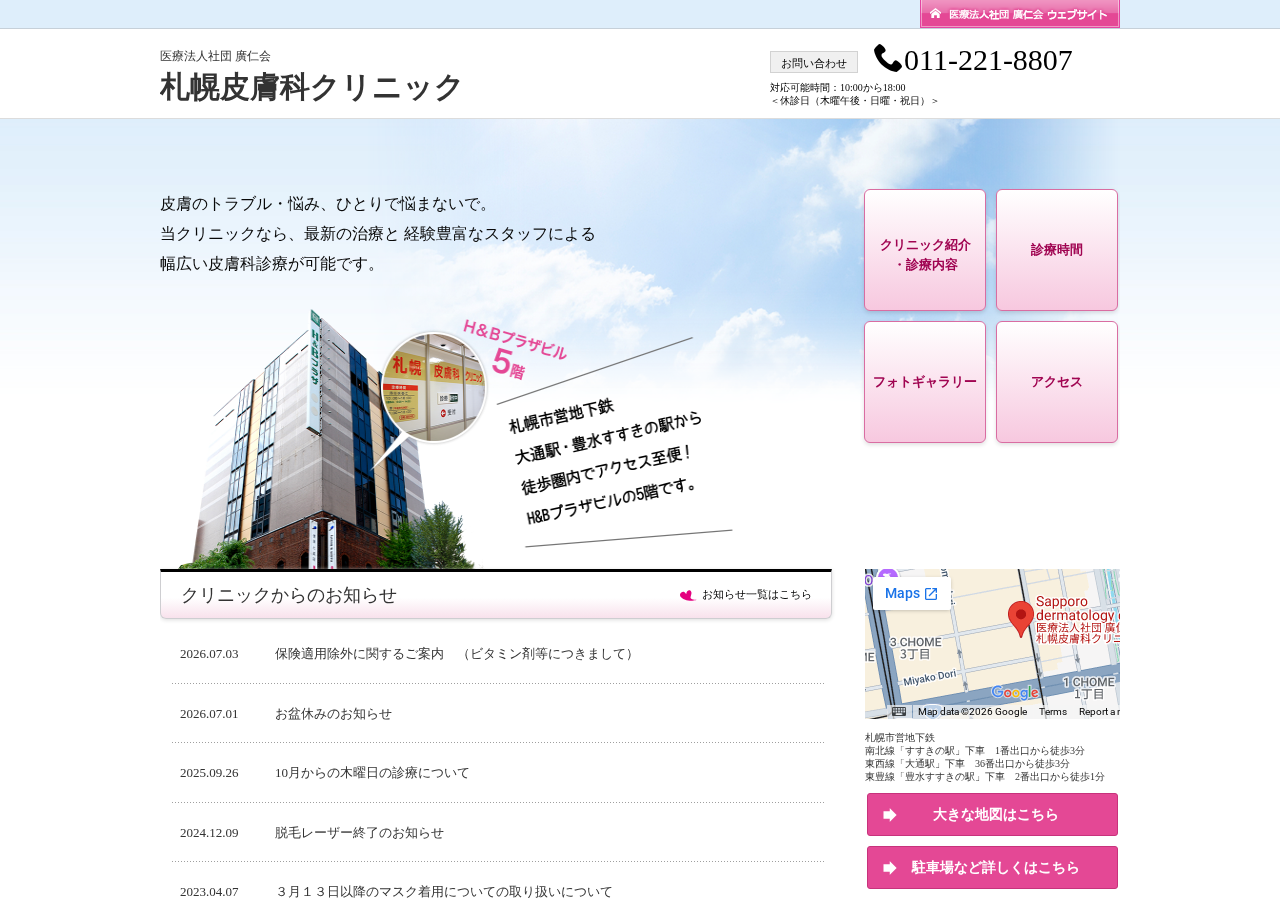Open お盆休みのお知らせ news item

click(x=333, y=714)
